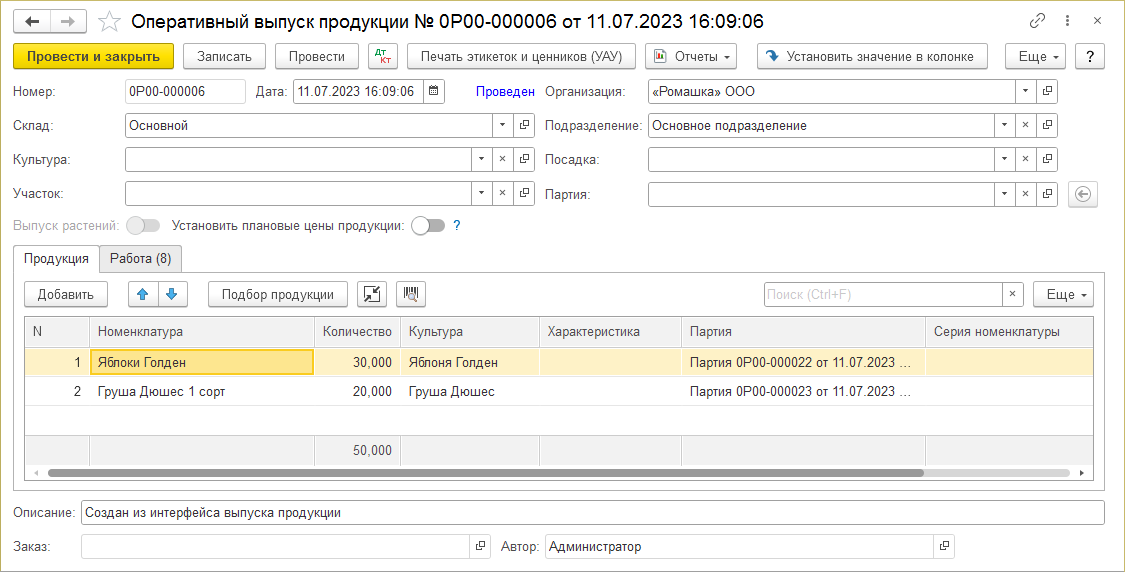The height and width of the screenshot is (572, 1125).
Task: Click into the Номер field
Action: click(x=185, y=91)
